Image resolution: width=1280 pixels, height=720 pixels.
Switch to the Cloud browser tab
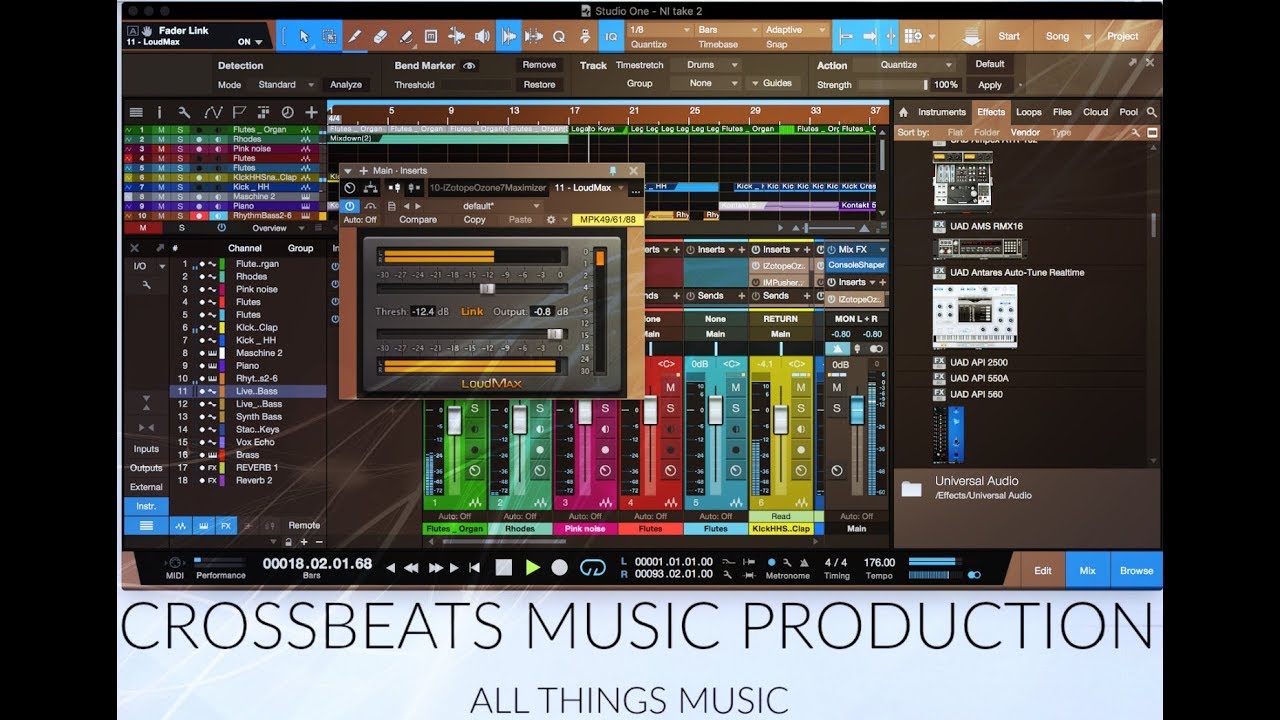pyautogui.click(x=1095, y=112)
